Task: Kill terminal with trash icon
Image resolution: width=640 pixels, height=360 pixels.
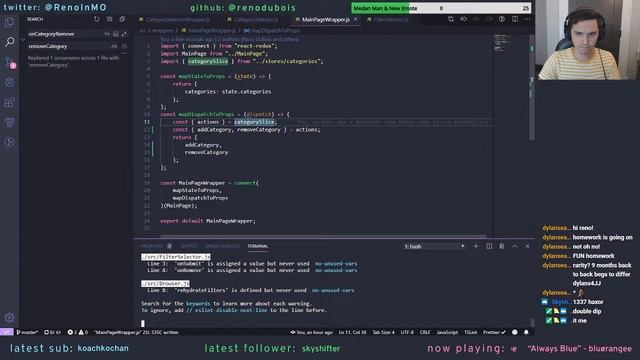Action: point(502,246)
